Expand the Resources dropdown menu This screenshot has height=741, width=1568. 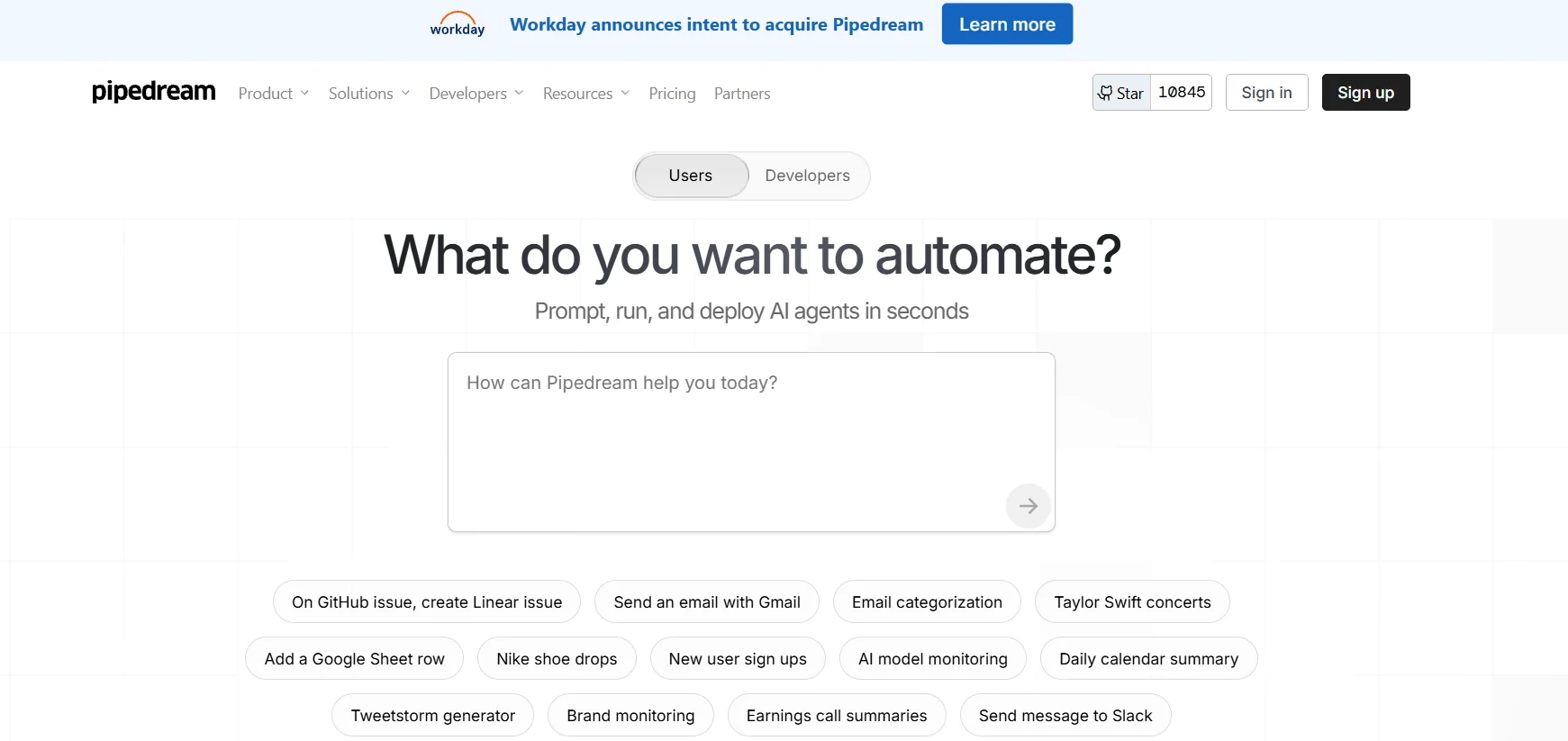585,94
